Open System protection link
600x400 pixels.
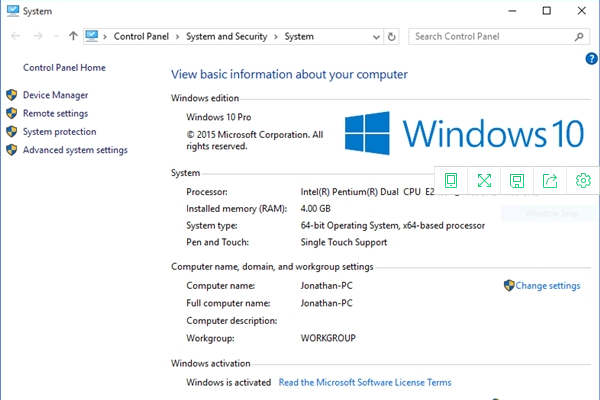click(60, 132)
